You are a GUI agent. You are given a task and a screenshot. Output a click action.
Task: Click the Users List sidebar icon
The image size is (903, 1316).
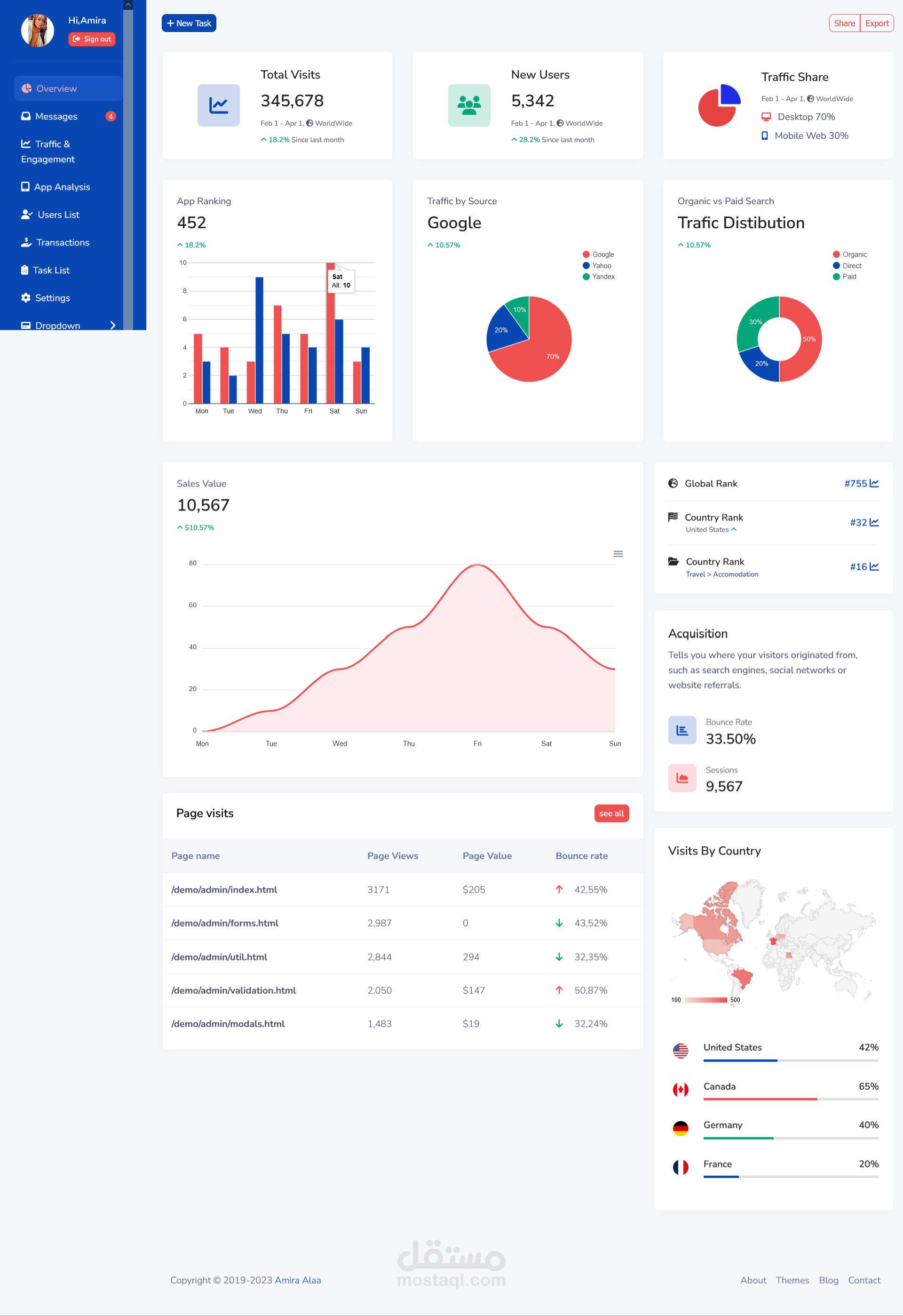[27, 215]
